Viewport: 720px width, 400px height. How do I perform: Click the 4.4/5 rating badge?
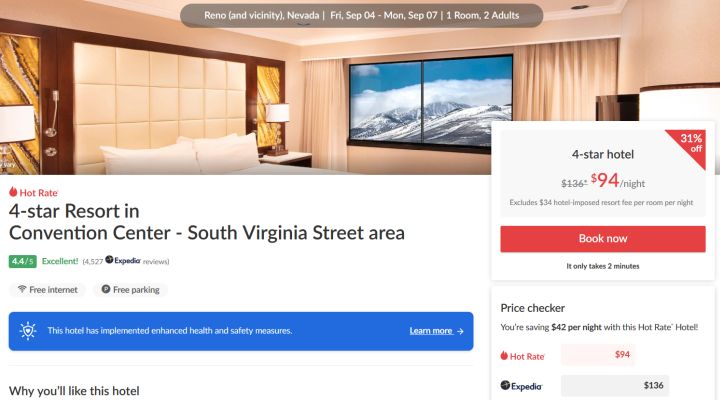(x=22, y=261)
